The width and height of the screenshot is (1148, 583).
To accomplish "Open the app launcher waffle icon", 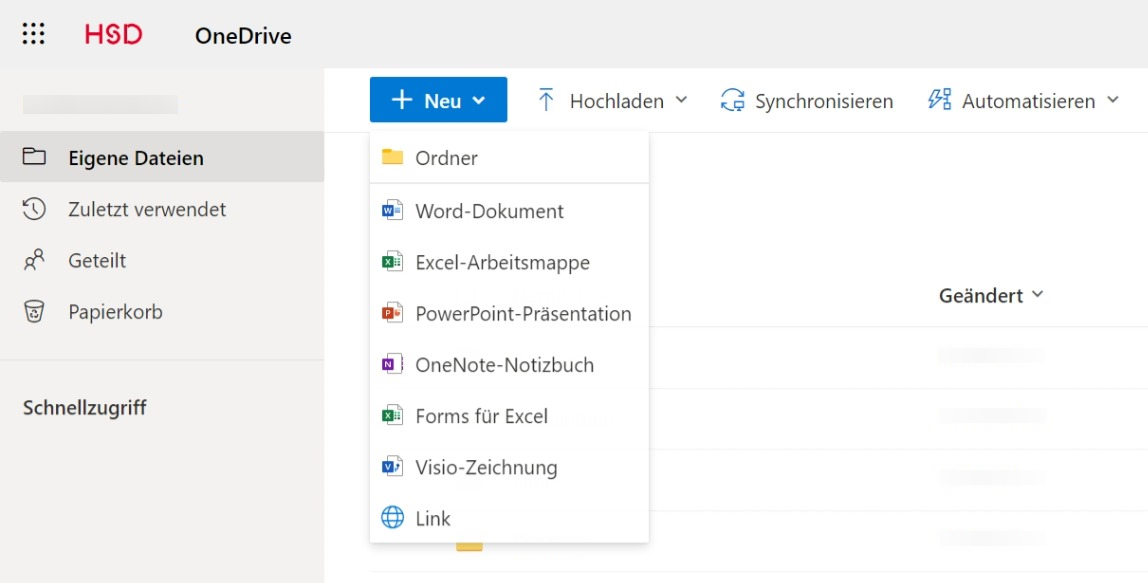I will 34,35.
